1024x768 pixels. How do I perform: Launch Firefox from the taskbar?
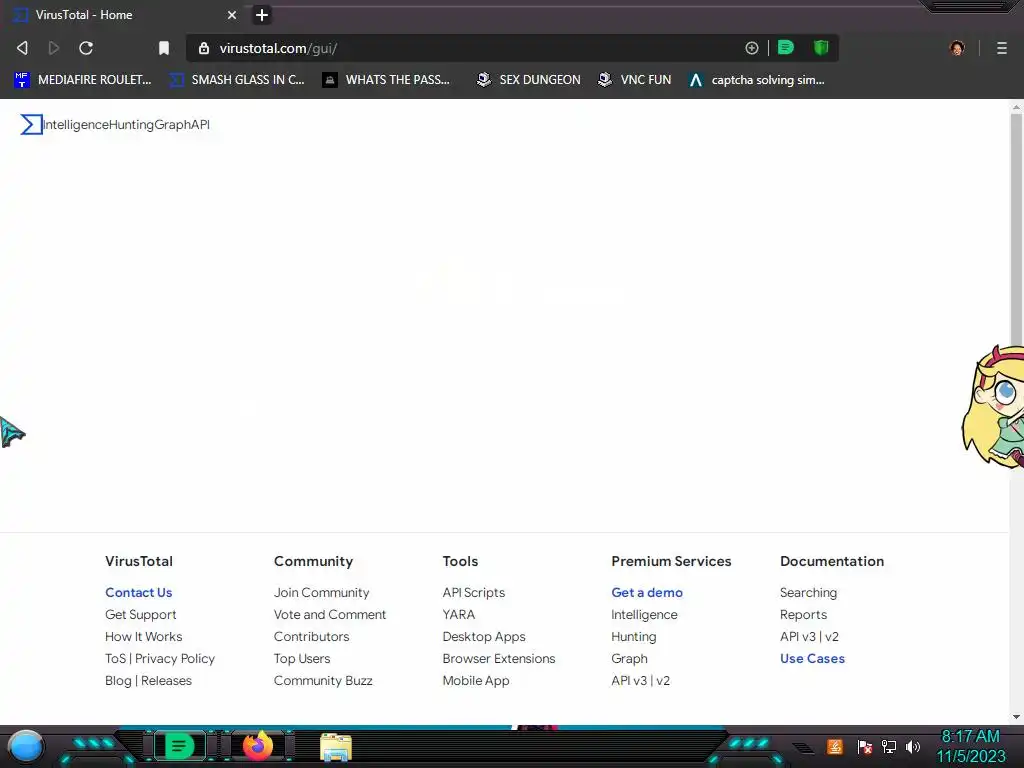point(259,746)
